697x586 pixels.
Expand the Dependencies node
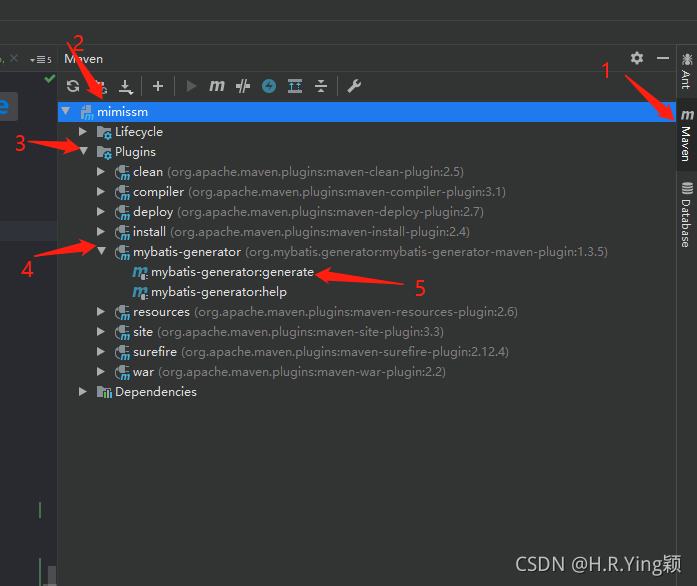83,391
